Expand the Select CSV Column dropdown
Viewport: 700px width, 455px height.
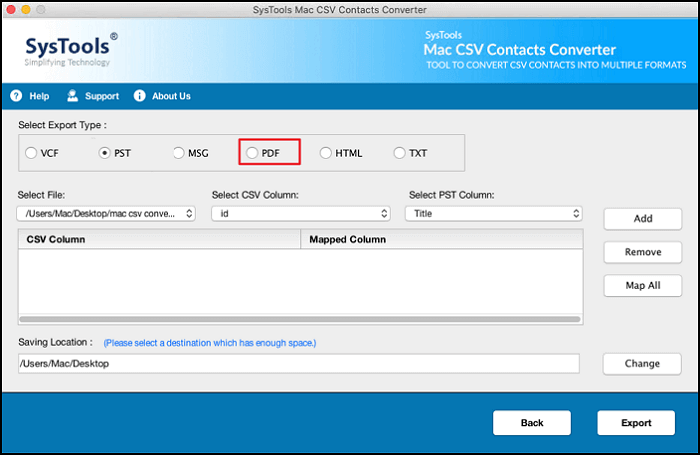coord(300,213)
